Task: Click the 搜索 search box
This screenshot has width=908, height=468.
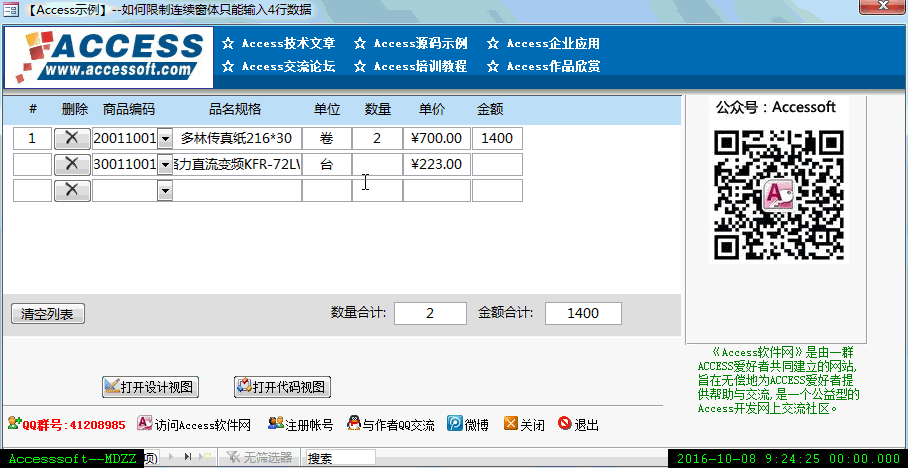Action: point(340,458)
